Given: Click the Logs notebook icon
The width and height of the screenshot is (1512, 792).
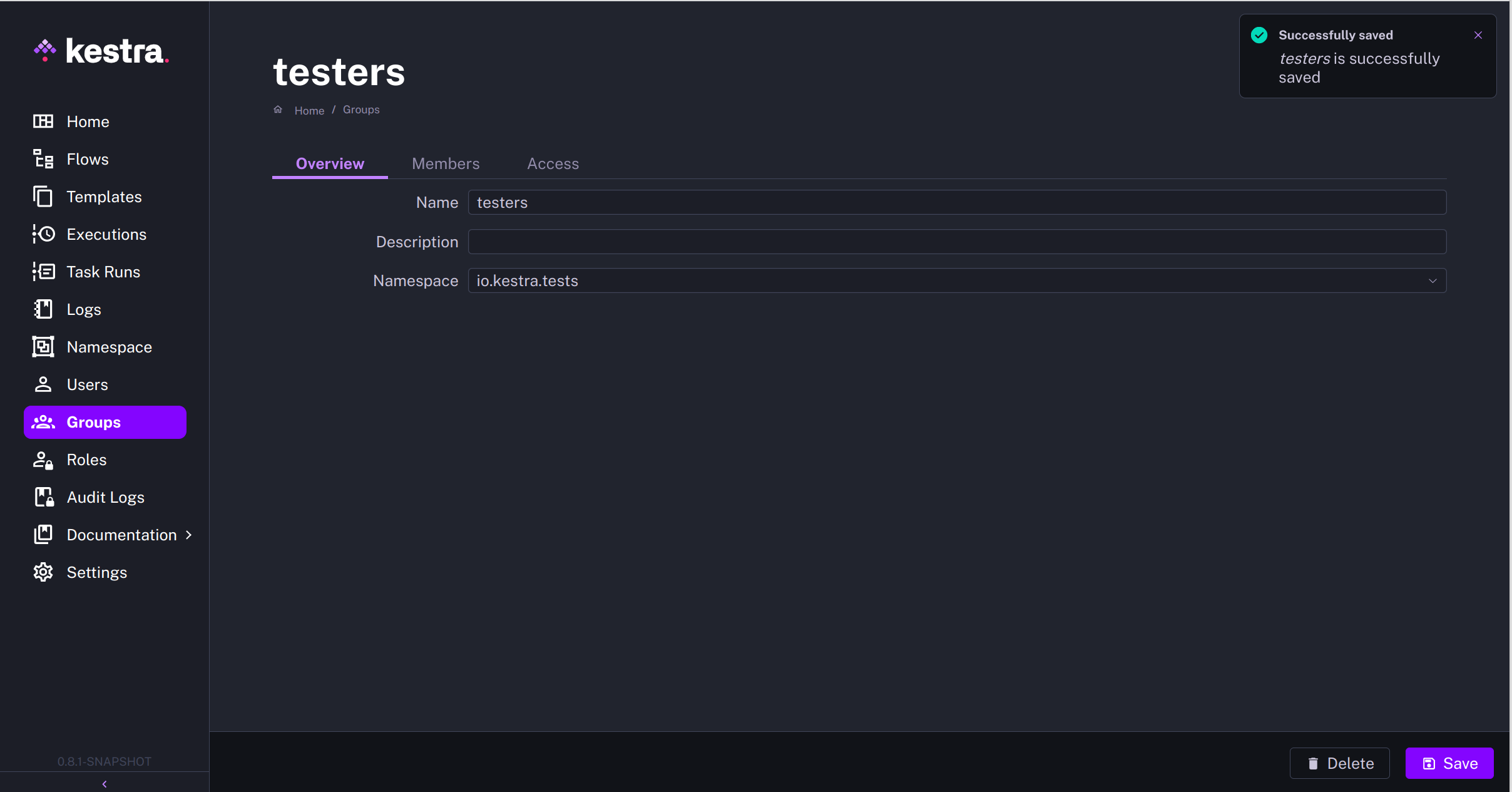Looking at the screenshot, I should click(43, 309).
